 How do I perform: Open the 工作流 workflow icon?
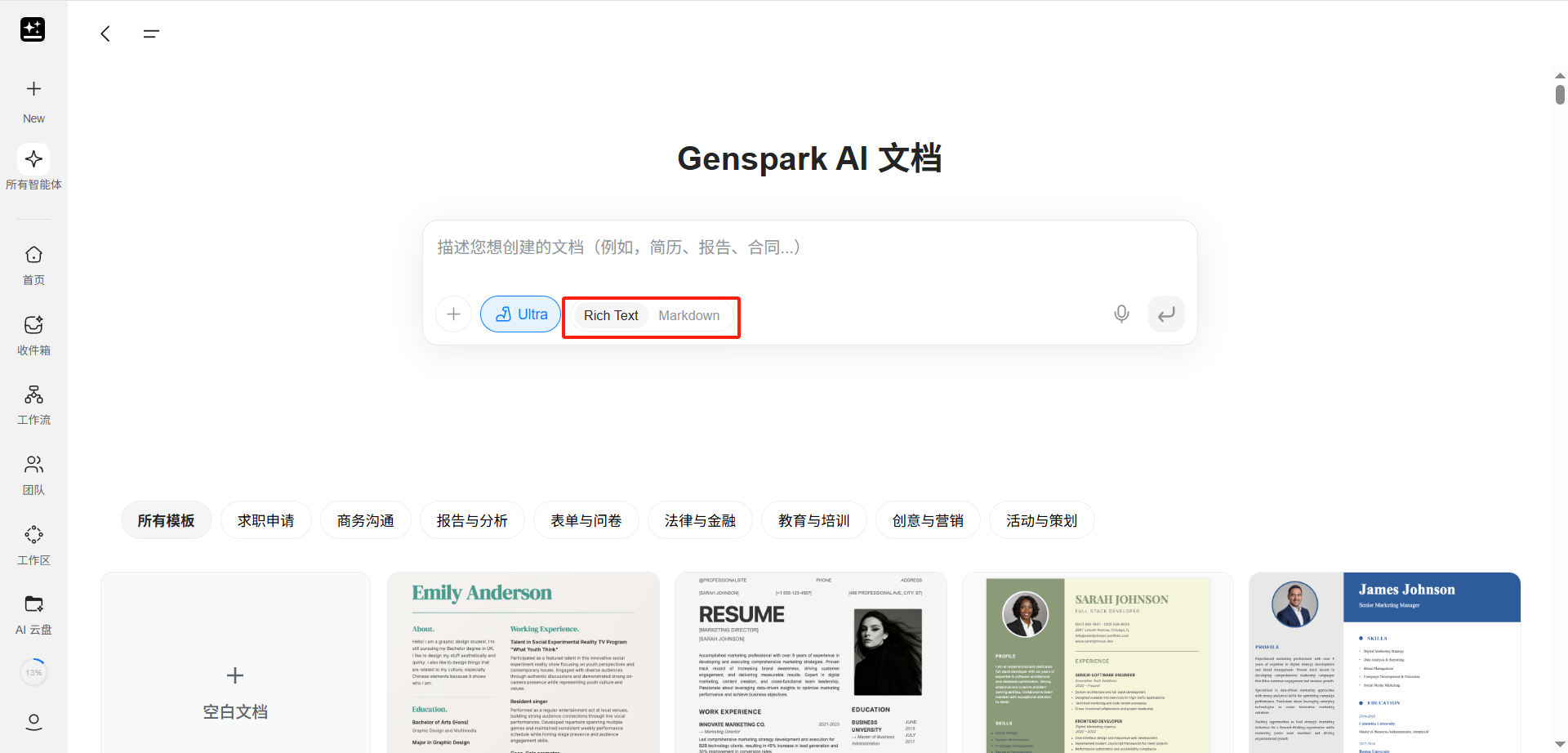(33, 395)
